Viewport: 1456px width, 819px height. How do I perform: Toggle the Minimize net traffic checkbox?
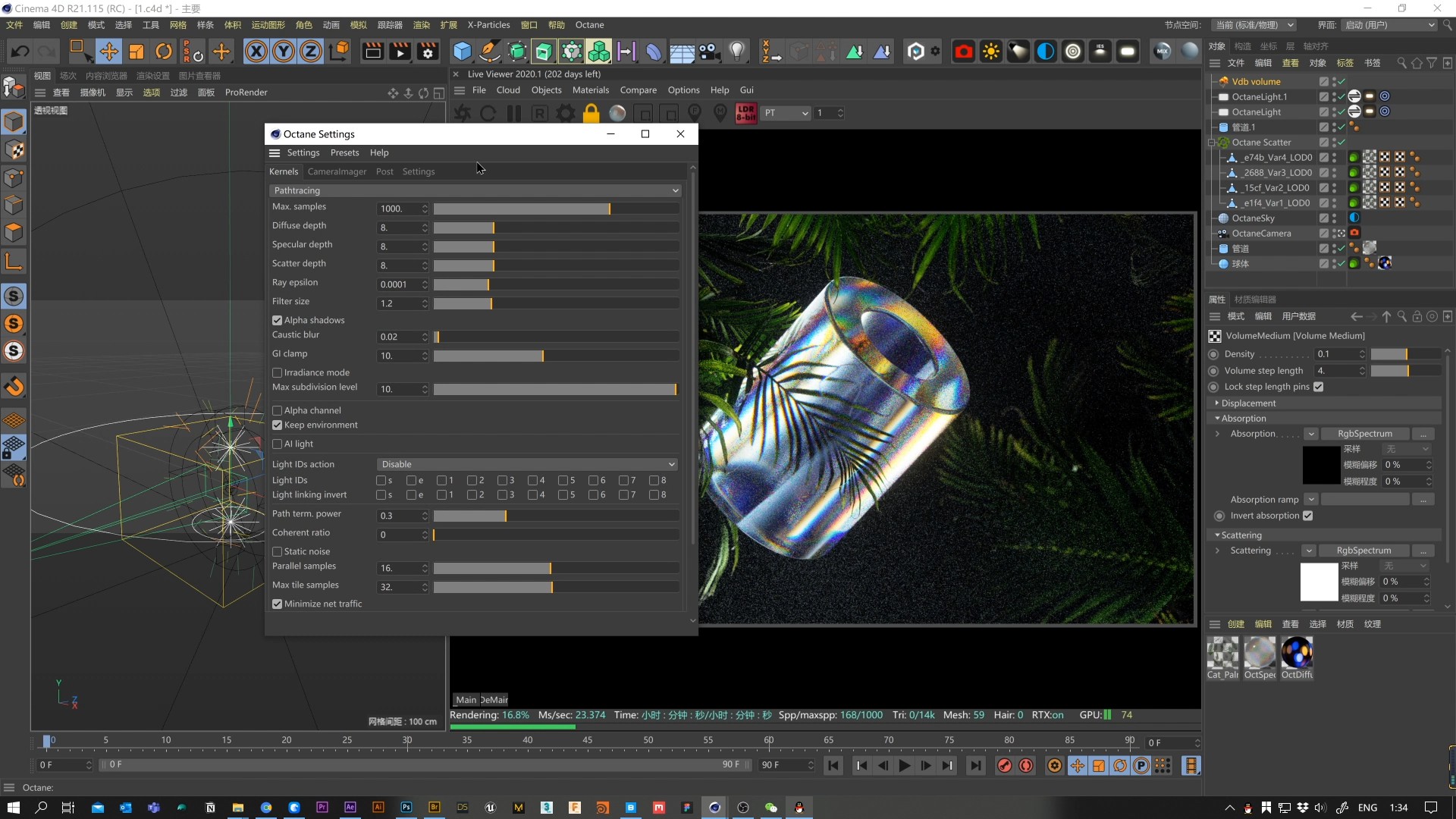[x=277, y=604]
